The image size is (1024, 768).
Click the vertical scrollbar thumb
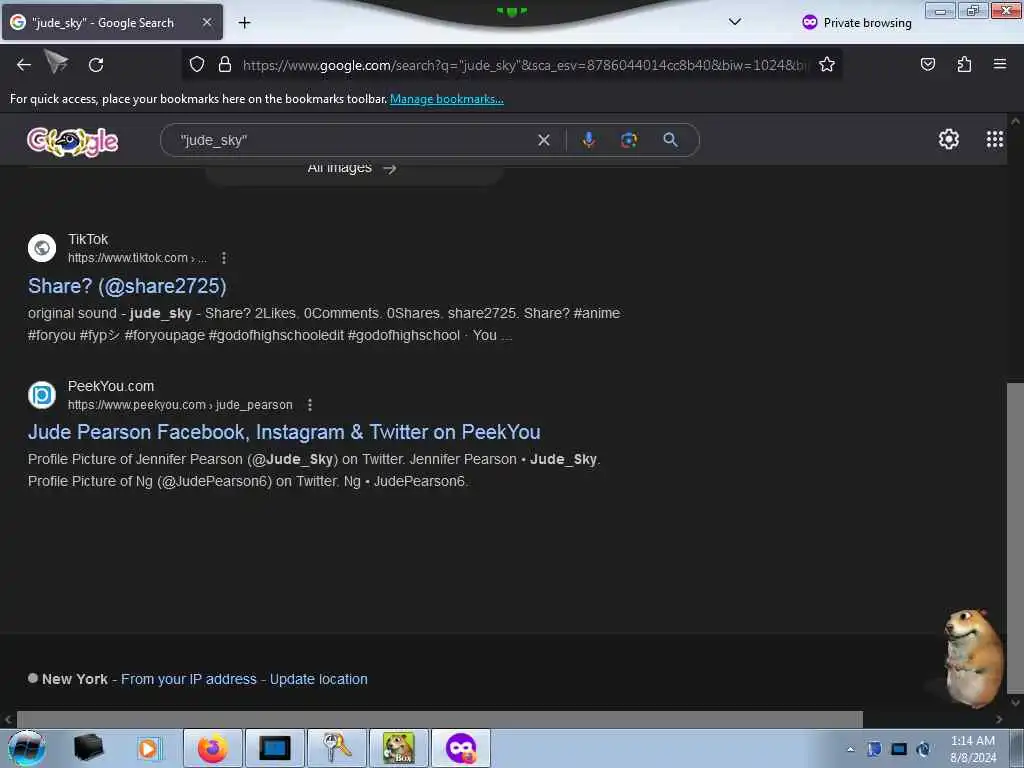(x=1015, y=537)
